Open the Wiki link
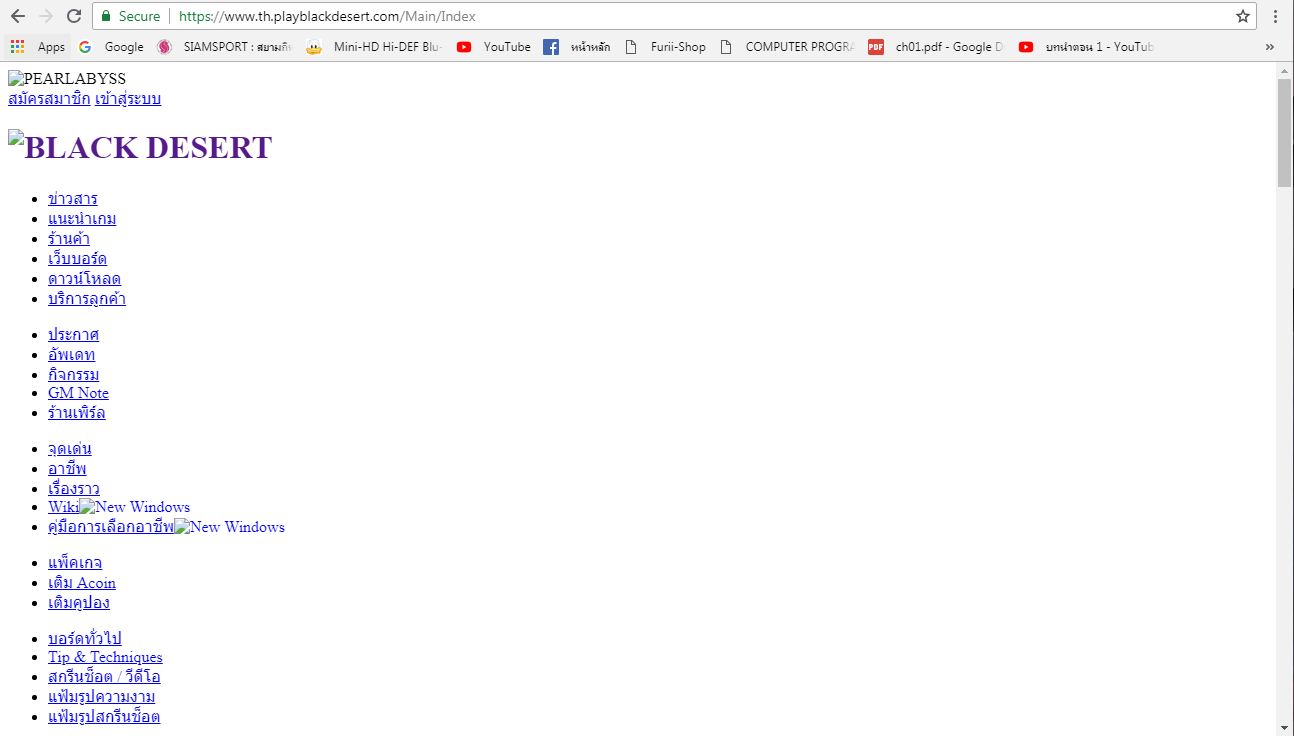This screenshot has height=736, width=1294. (63, 507)
